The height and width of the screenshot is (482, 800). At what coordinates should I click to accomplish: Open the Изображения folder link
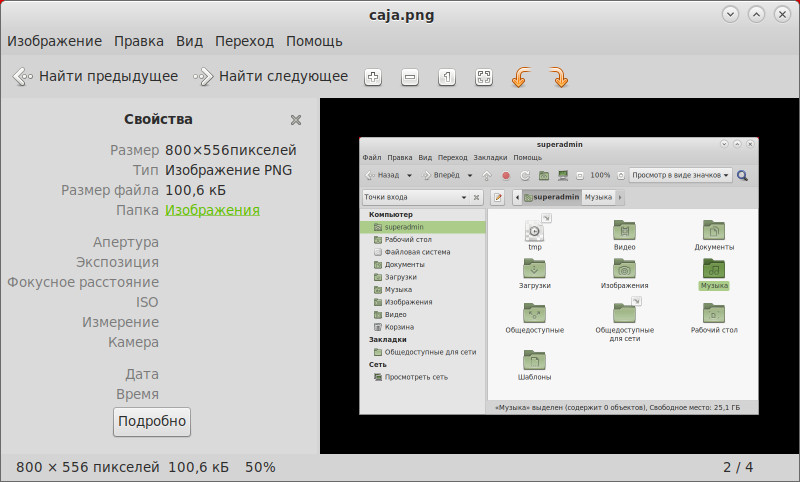[x=212, y=210]
